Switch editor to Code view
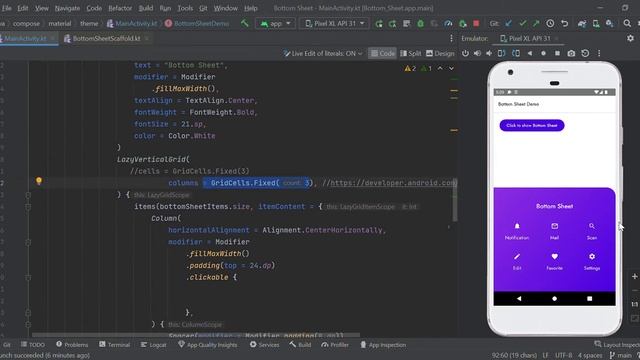Screen dimensions: 640x360 click(382, 53)
